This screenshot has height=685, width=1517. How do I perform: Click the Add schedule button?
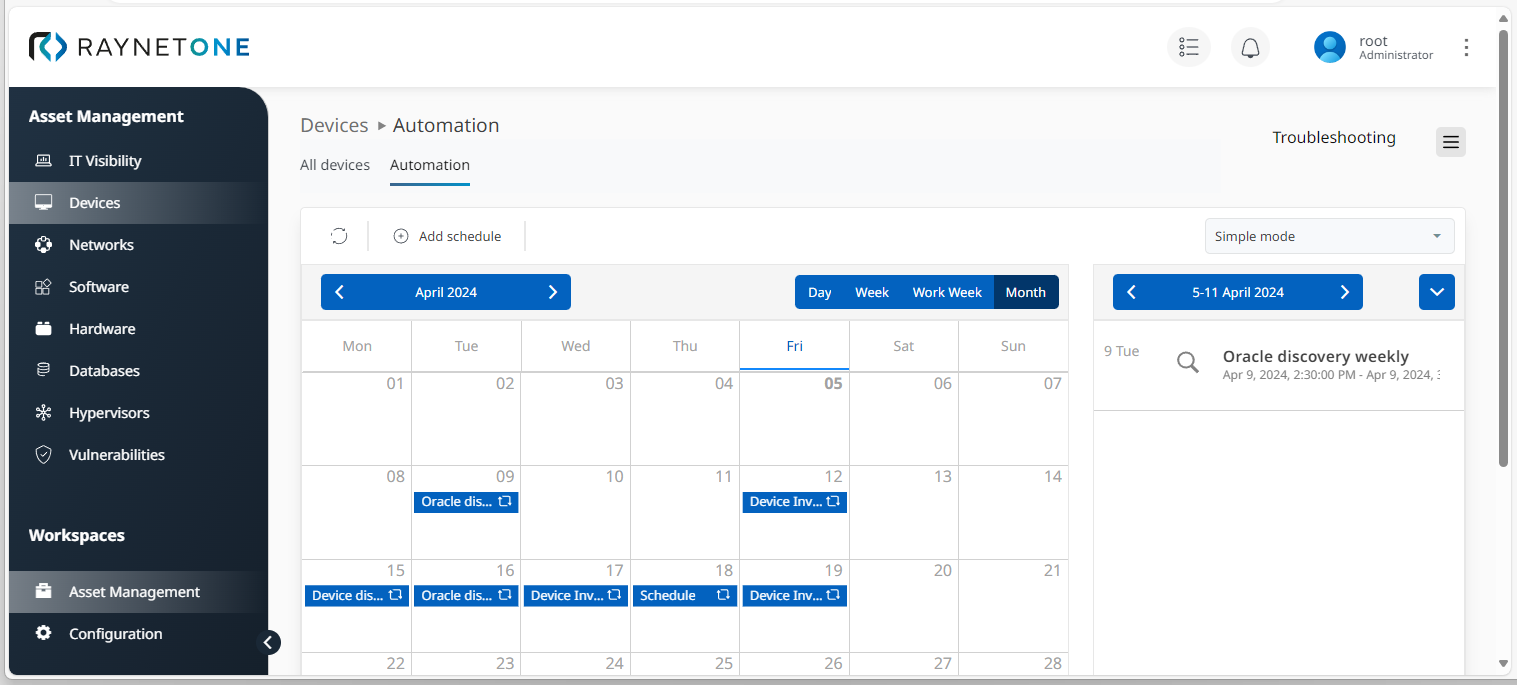pyautogui.click(x=447, y=236)
